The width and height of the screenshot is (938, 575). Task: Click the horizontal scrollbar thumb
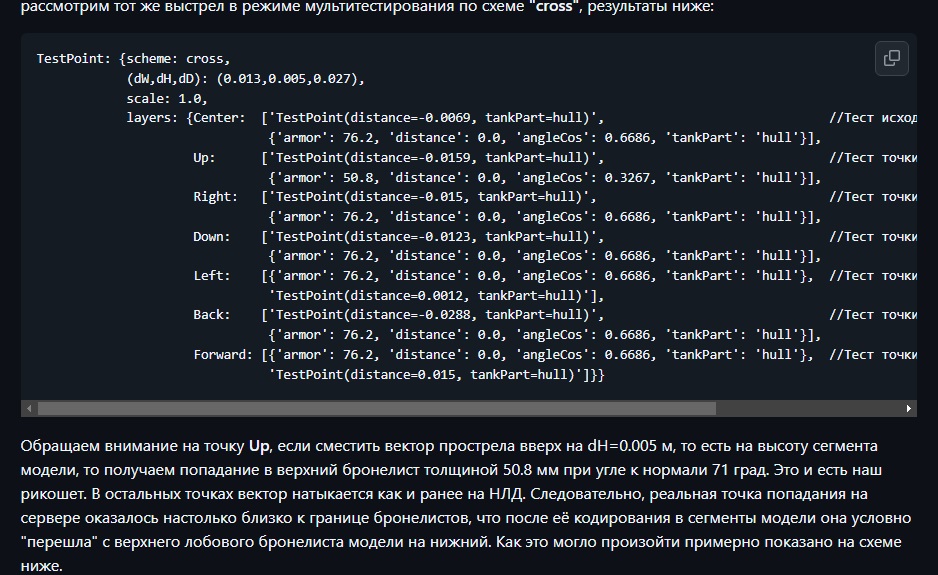376,408
